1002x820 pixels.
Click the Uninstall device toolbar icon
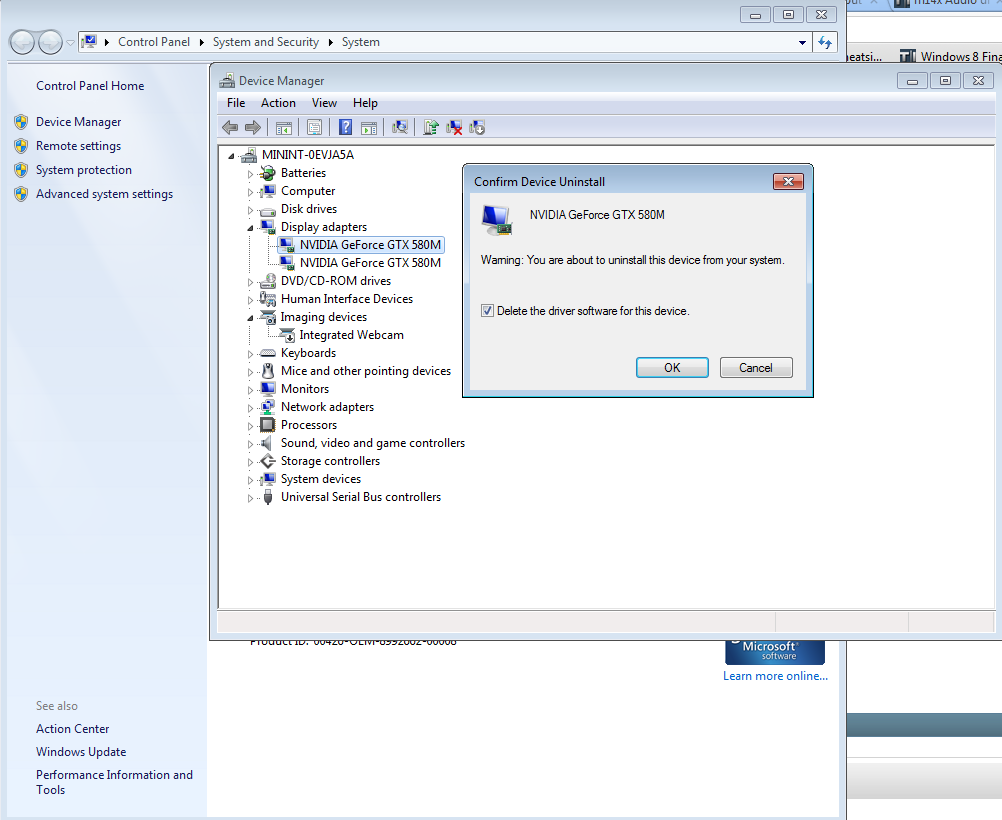(x=454, y=127)
